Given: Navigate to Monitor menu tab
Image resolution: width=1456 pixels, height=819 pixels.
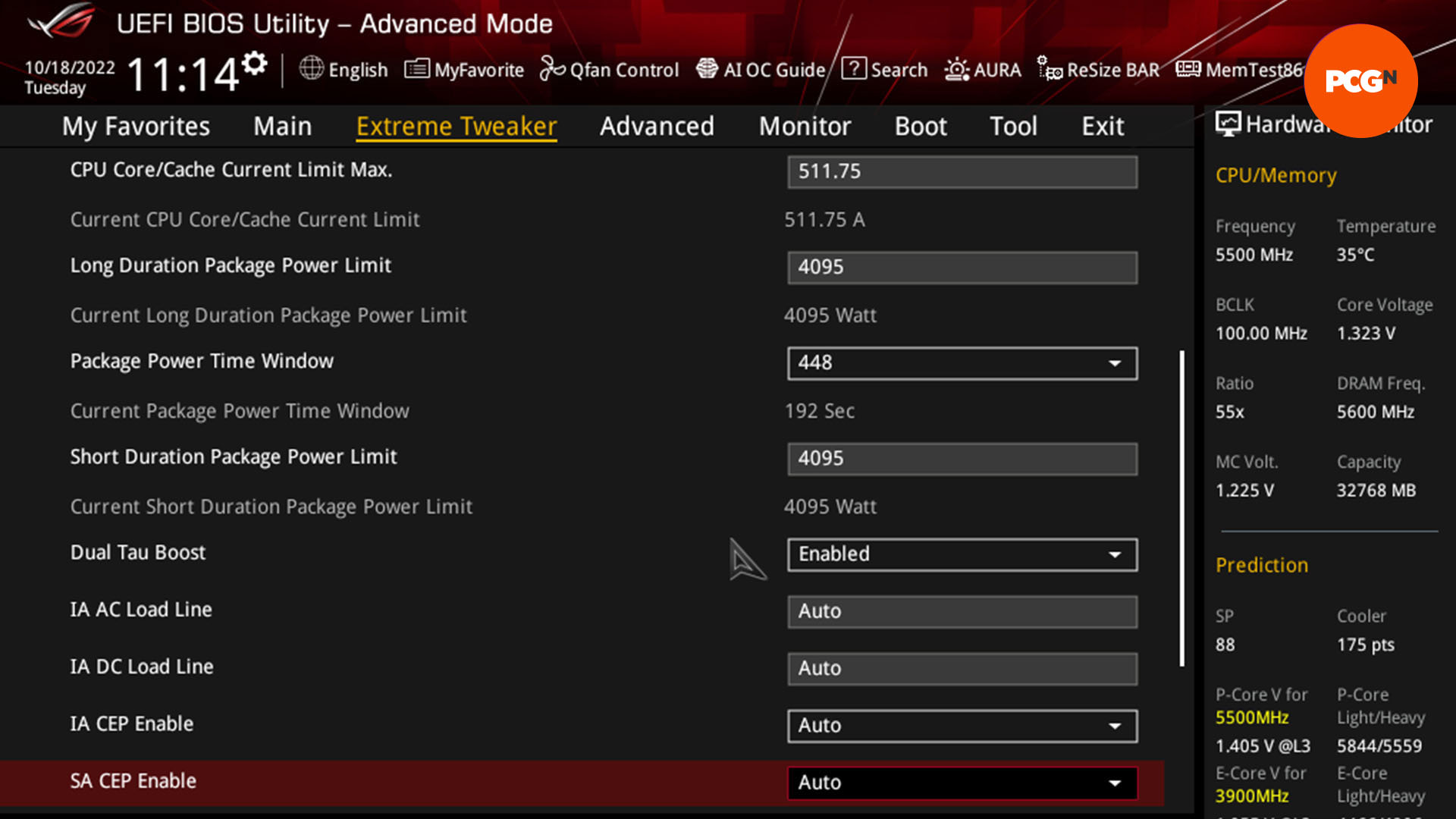Looking at the screenshot, I should point(804,126).
